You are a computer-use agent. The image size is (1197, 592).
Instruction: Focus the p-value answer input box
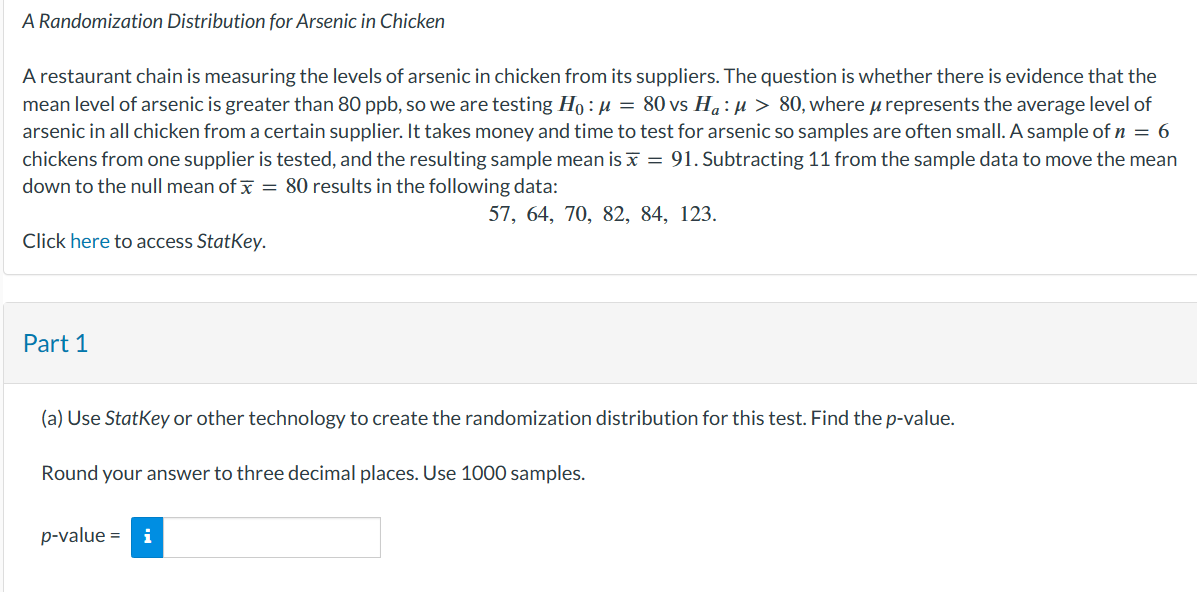(x=272, y=537)
